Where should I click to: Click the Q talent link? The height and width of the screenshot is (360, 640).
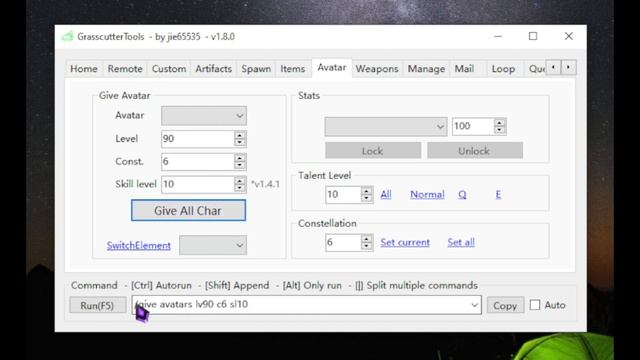(462, 195)
